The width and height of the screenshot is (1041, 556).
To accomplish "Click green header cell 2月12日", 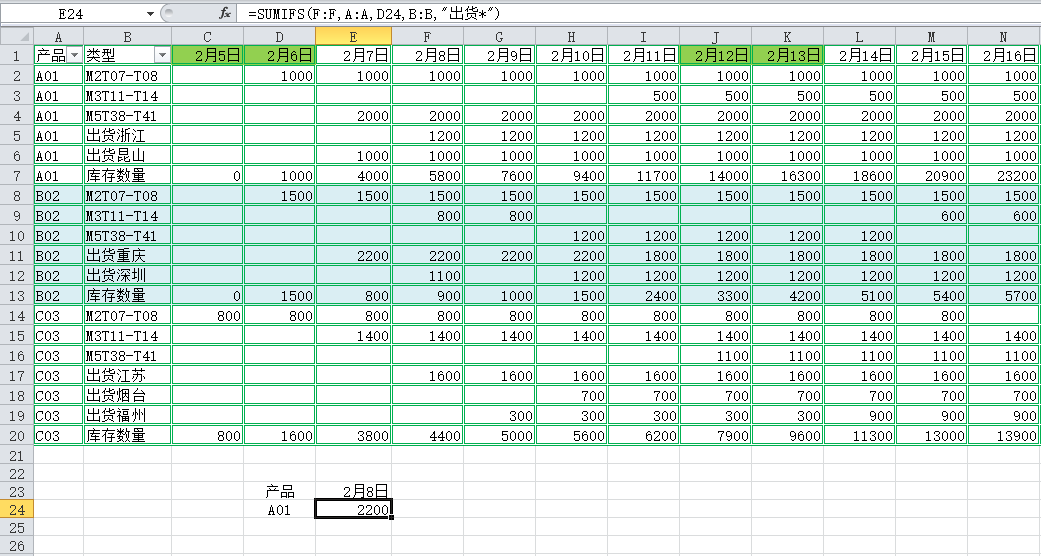I will [x=716, y=55].
